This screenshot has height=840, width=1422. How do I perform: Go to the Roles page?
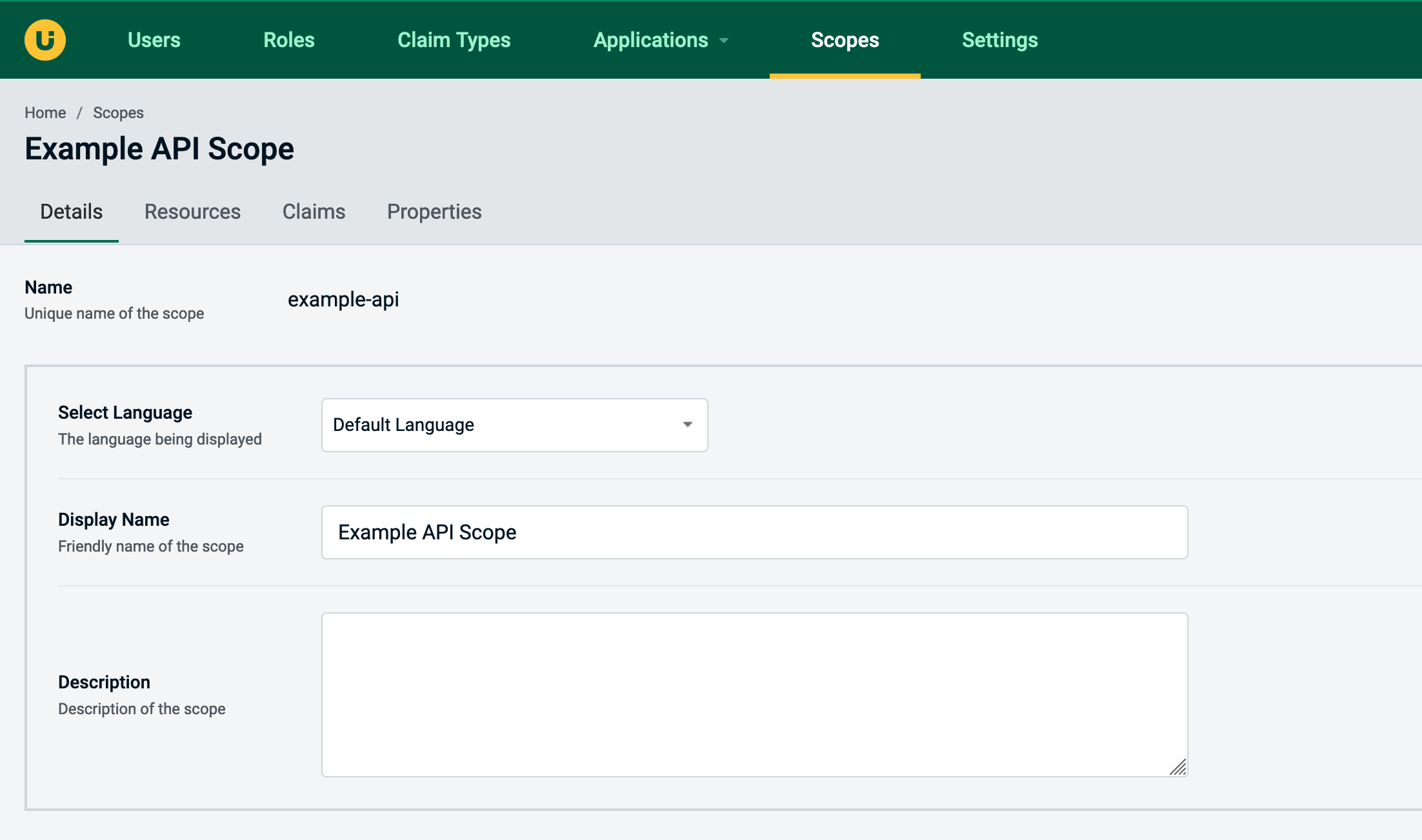tap(289, 40)
